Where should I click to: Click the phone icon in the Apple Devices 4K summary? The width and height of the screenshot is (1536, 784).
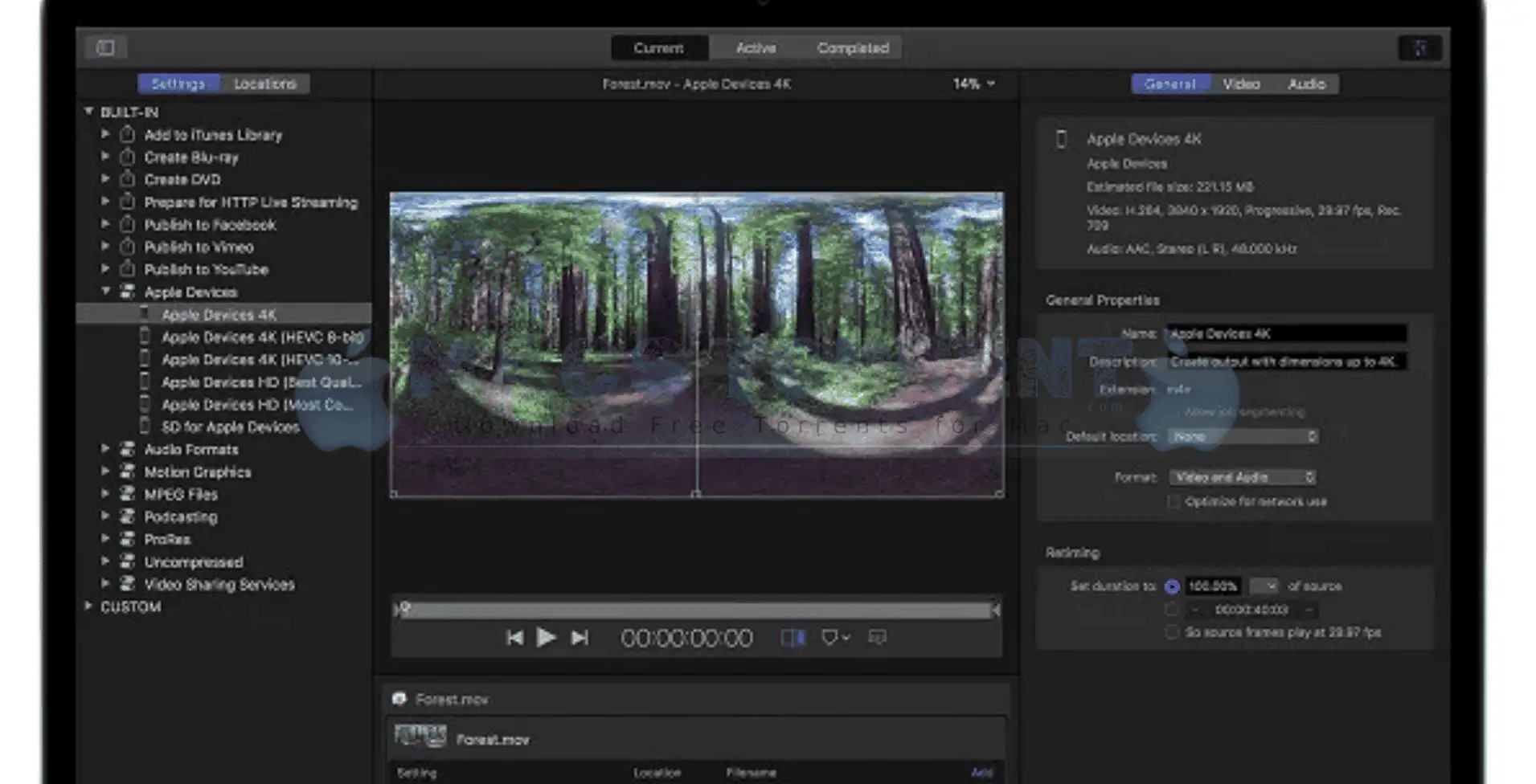pyautogui.click(x=1061, y=139)
